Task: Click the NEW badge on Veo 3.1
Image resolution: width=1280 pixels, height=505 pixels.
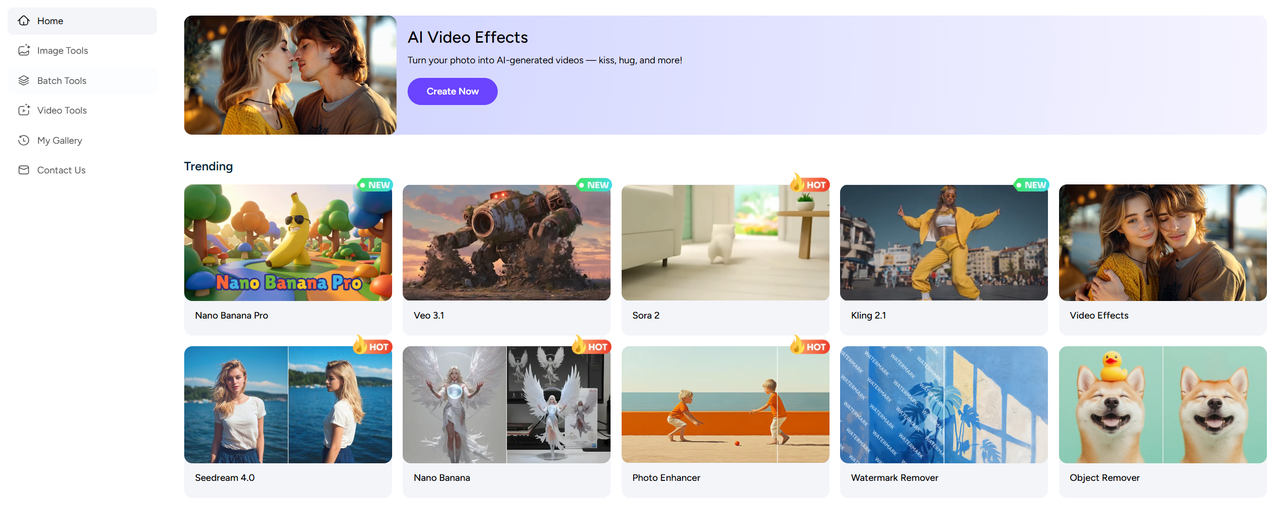Action: click(x=593, y=185)
